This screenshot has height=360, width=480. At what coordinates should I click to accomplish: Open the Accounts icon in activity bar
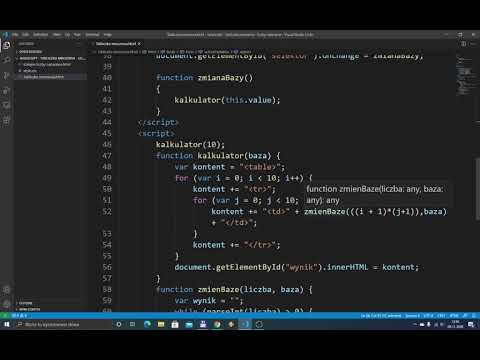pos(6,289)
